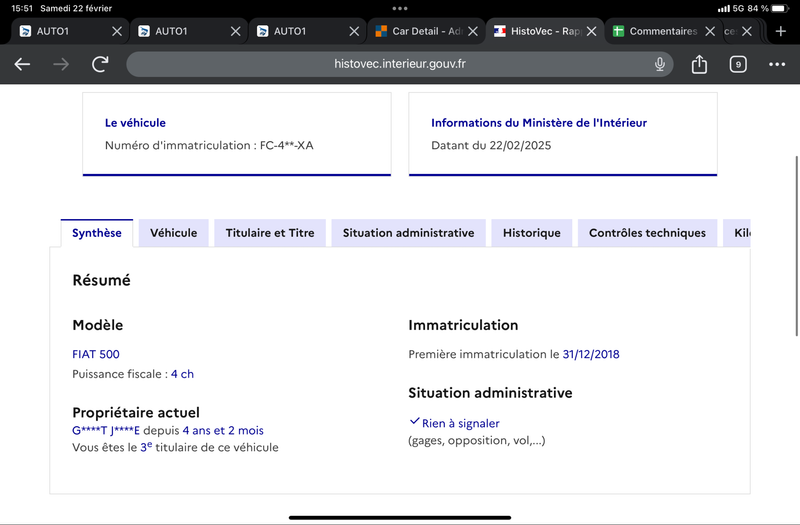
Task: Click the Rien à signaler status
Action: pyautogui.click(x=460, y=423)
